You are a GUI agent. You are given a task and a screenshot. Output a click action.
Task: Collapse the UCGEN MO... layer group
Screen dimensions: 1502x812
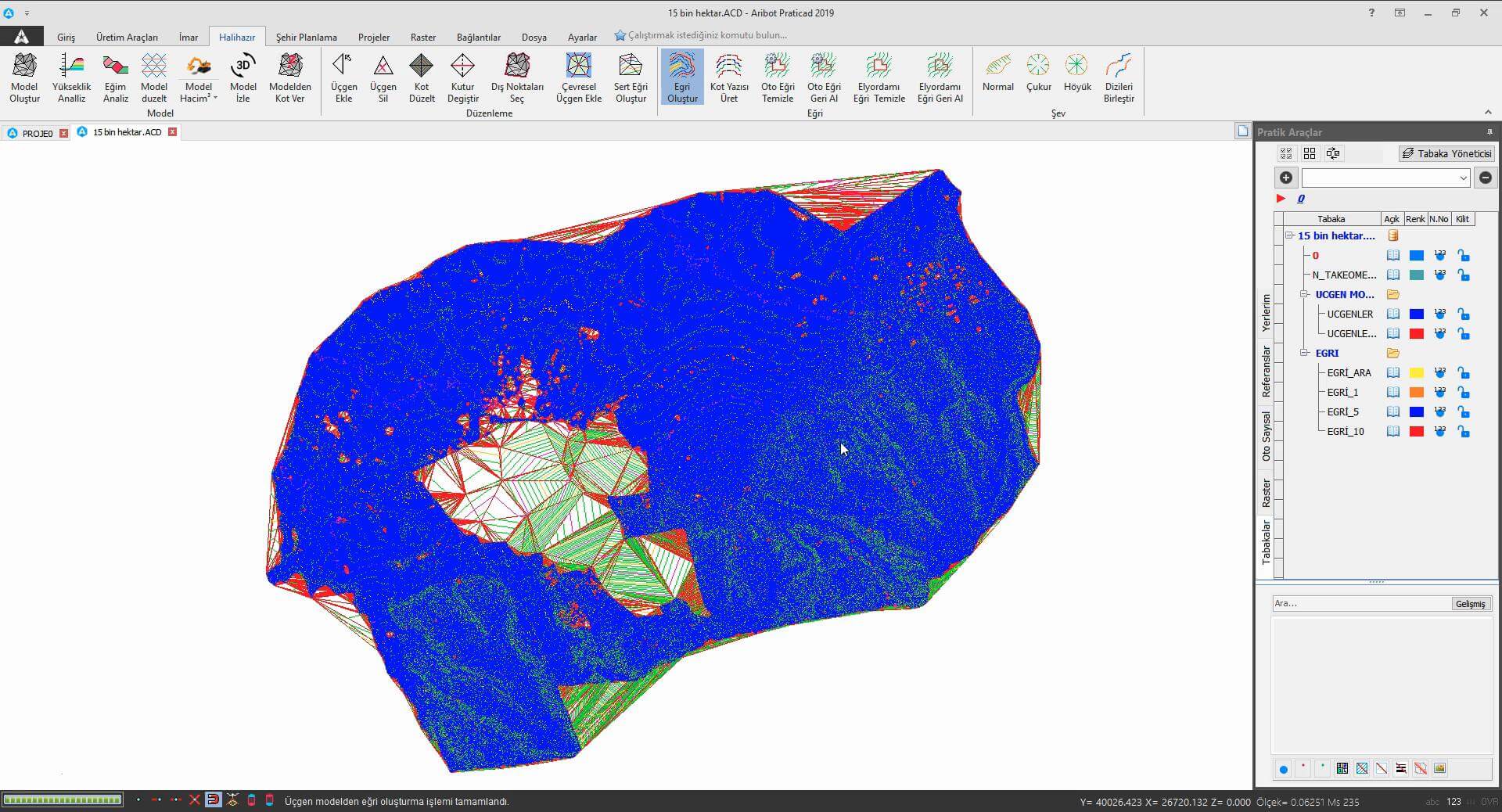[x=1304, y=294]
